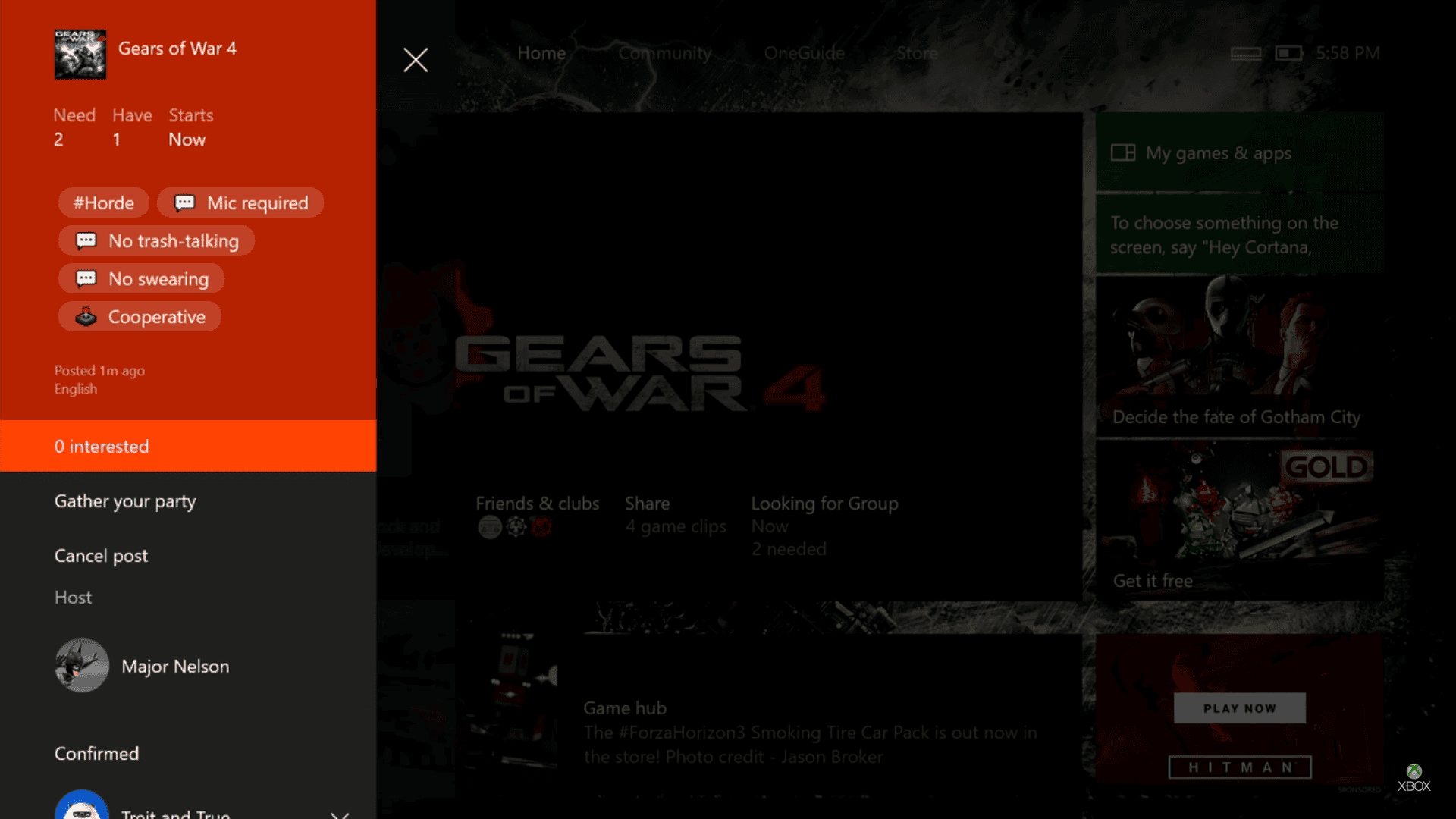1456x819 pixels.
Task: Open the Gears of War 4 hero tile
Action: pyautogui.click(x=730, y=356)
